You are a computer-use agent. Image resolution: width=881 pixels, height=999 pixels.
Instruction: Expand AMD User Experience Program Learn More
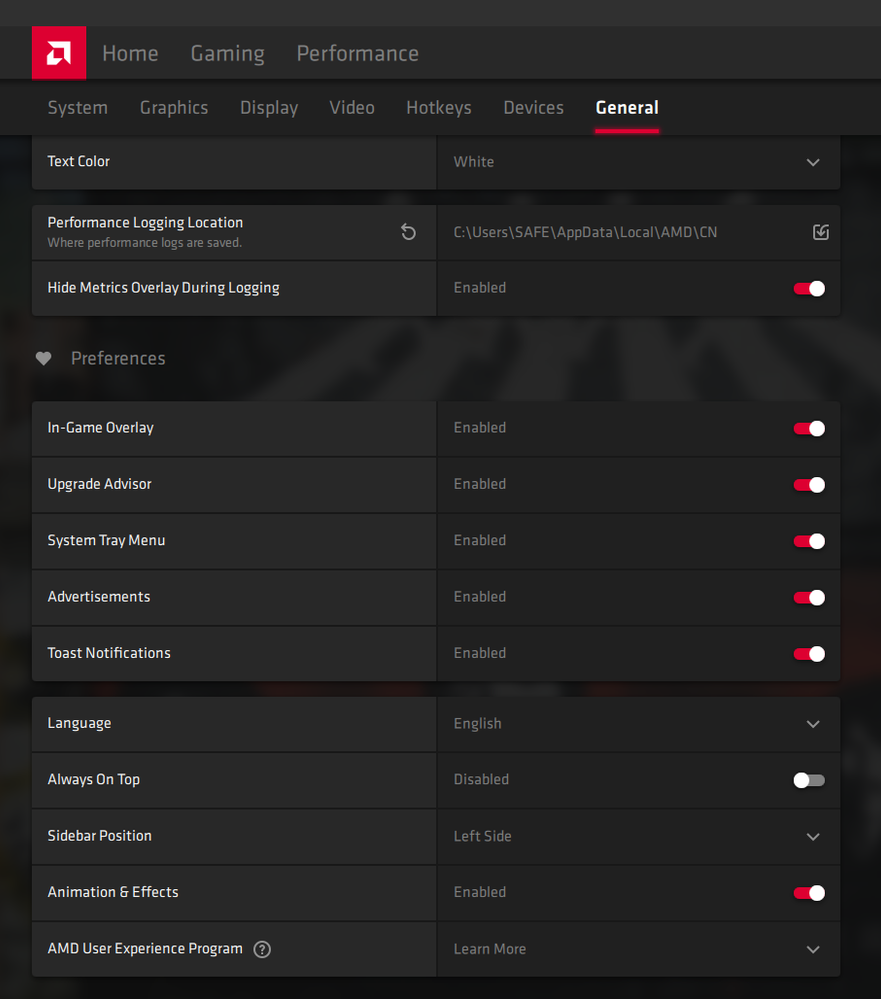[x=638, y=949]
